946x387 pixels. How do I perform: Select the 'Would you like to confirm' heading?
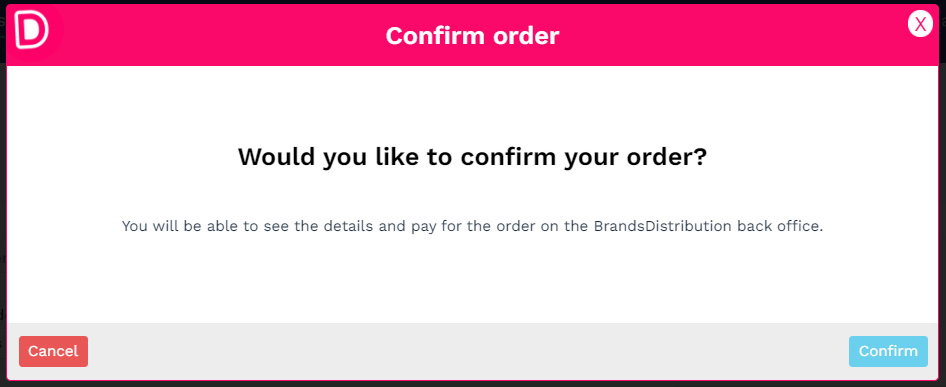click(472, 157)
